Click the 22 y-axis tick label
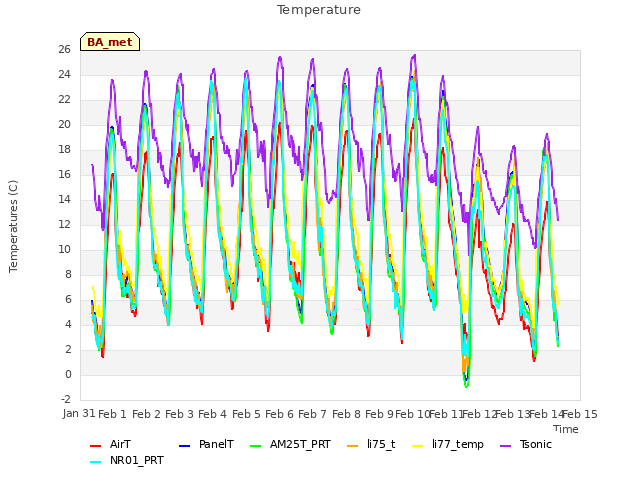 pyautogui.click(x=64, y=99)
